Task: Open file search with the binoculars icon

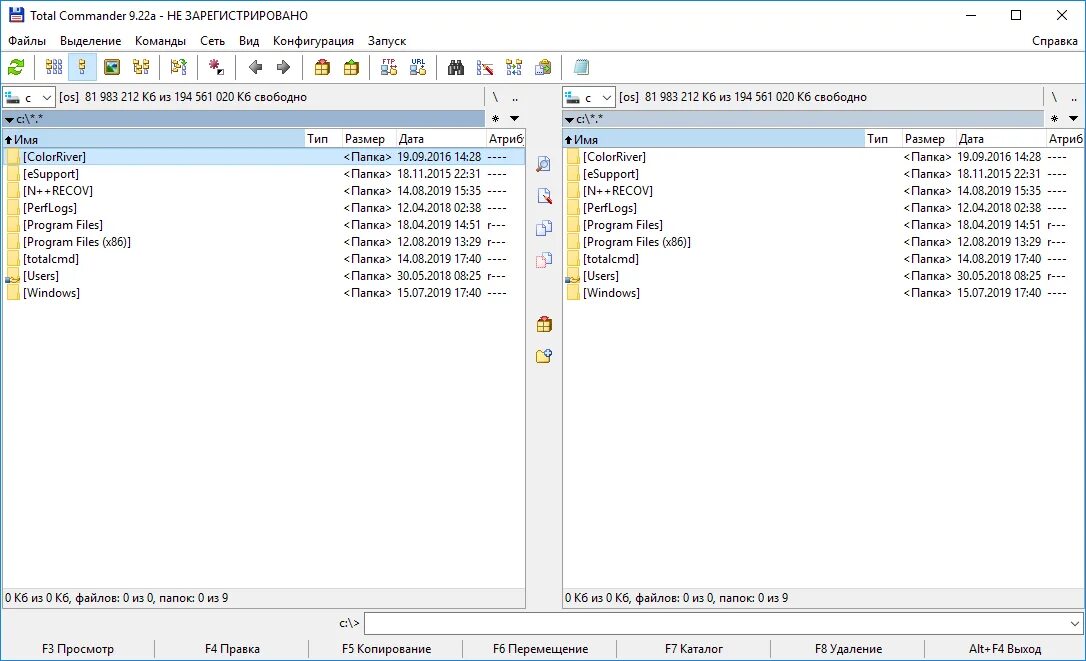Action: pos(456,67)
